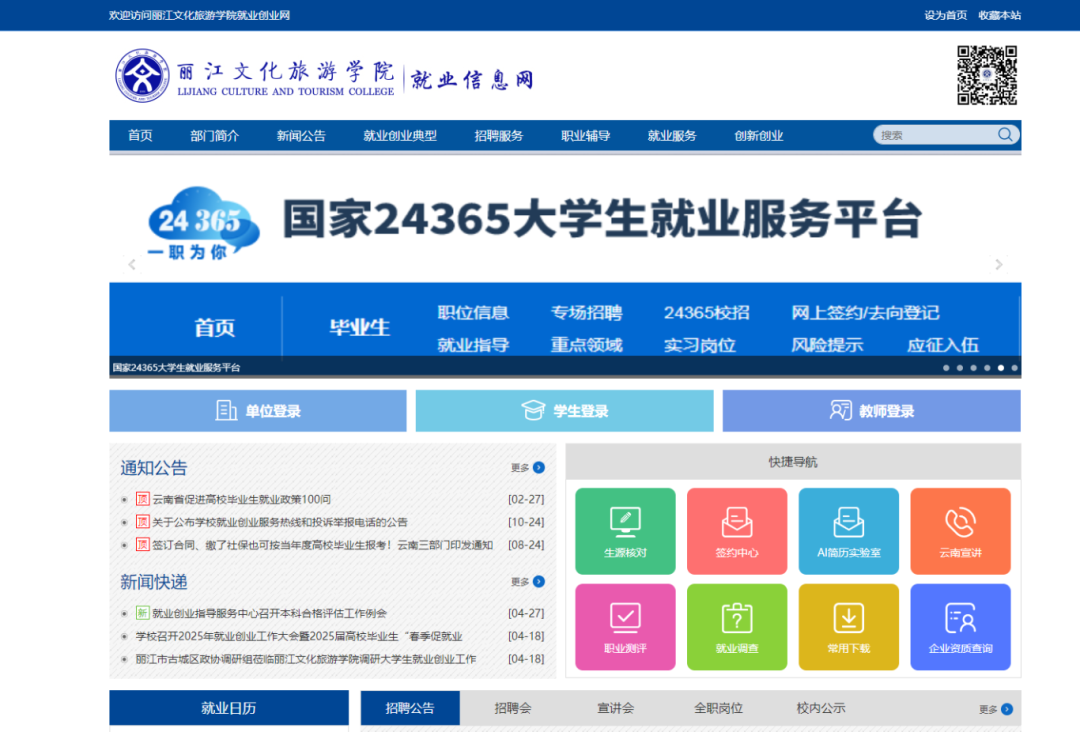The image size is (1080, 732).
Task: Open 学校召开2025年就业创业工作大会 news
Action: [299, 636]
